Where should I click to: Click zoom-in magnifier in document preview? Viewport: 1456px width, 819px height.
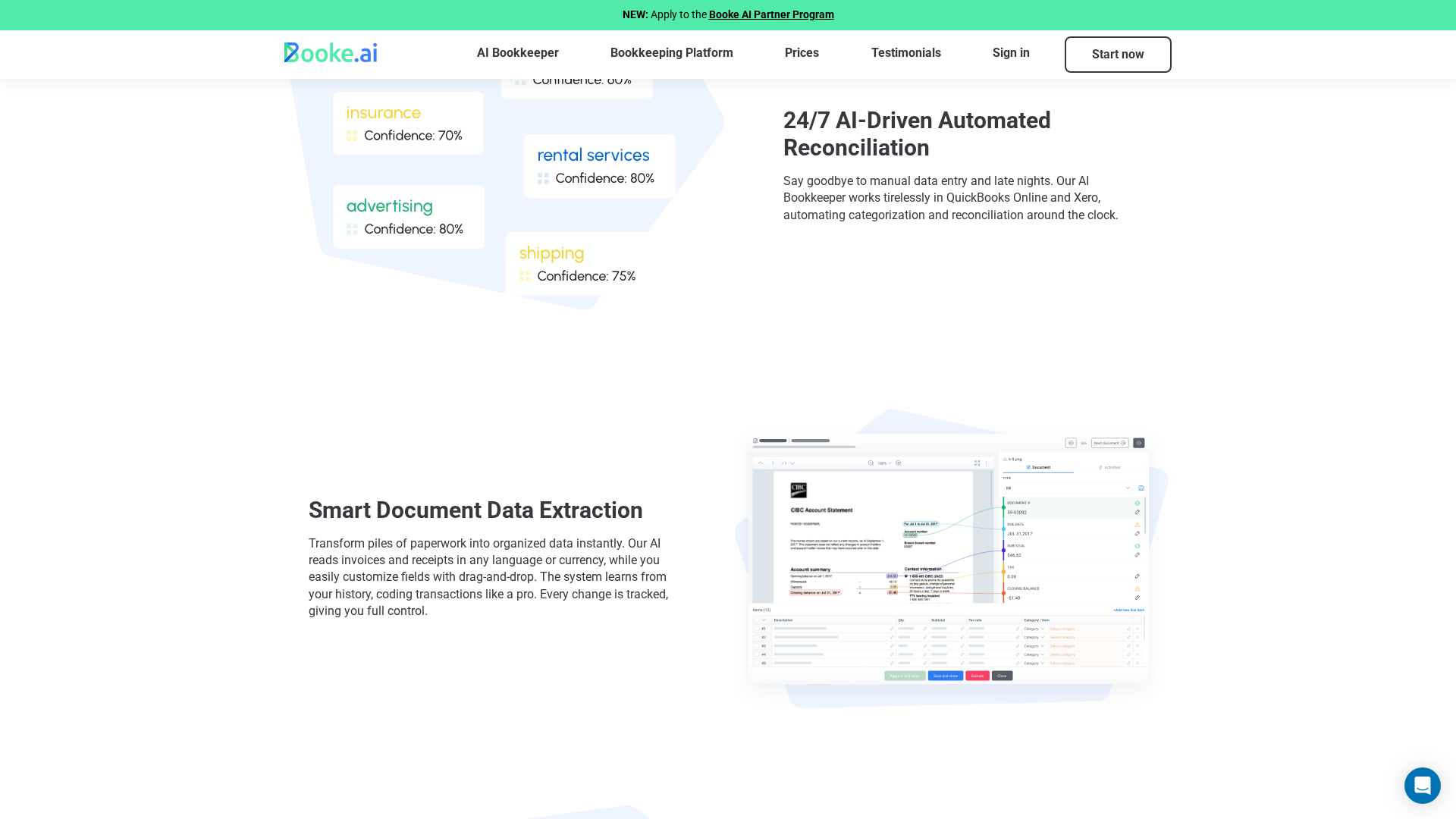(899, 463)
